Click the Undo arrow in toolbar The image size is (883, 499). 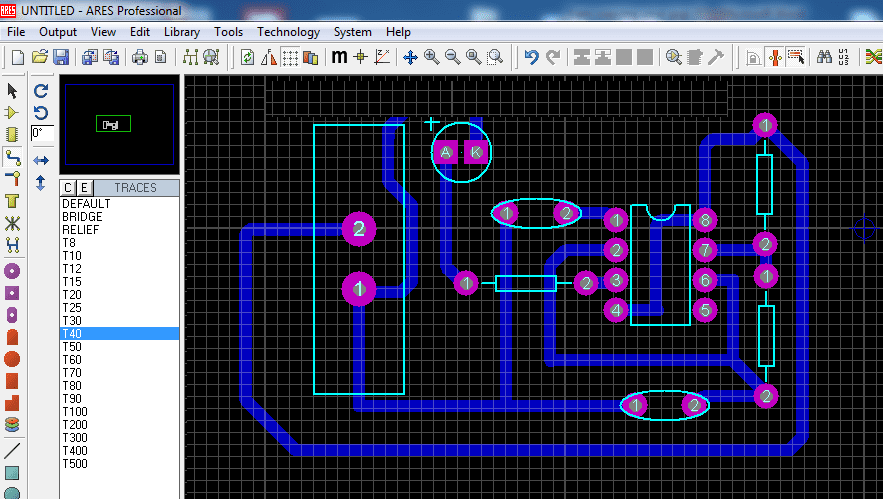coord(531,57)
